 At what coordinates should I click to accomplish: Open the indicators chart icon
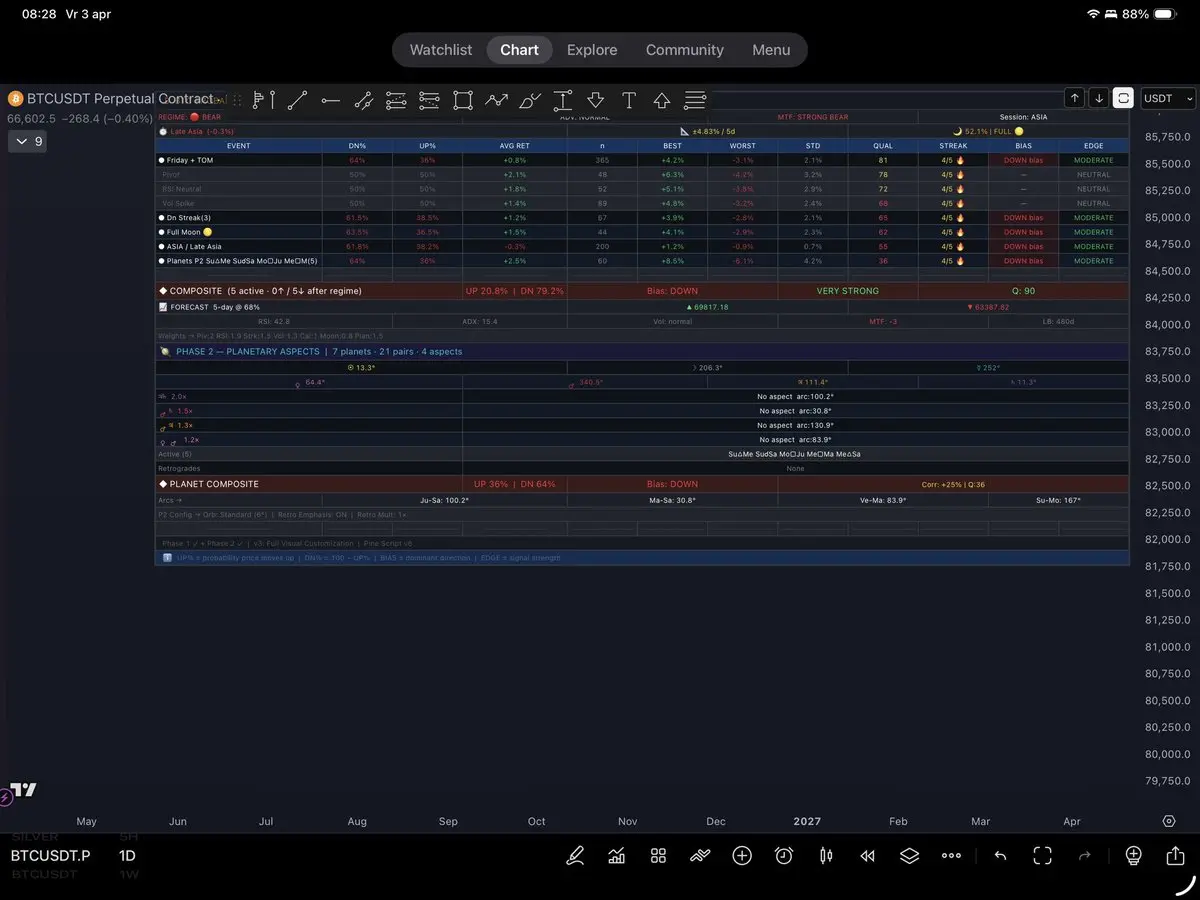(x=616, y=856)
